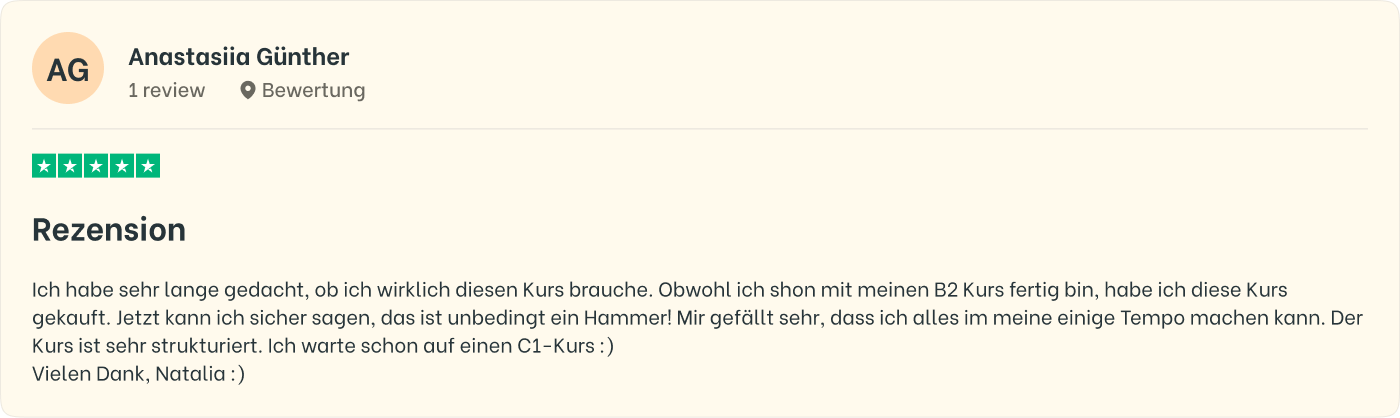Viewport: 1400px width, 418px height.
Task: Open Anastasiia Günther's profile name
Action: (239, 57)
